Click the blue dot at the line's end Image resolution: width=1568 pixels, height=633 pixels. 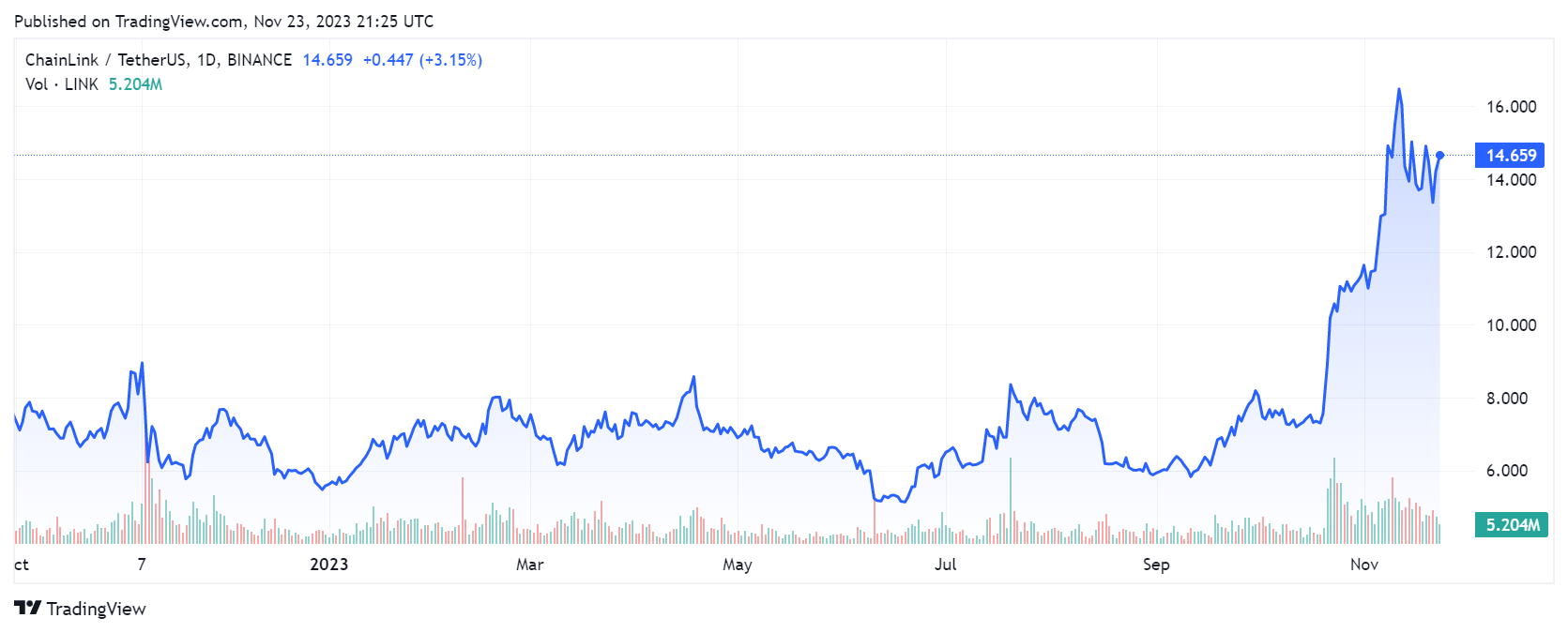point(1439,156)
